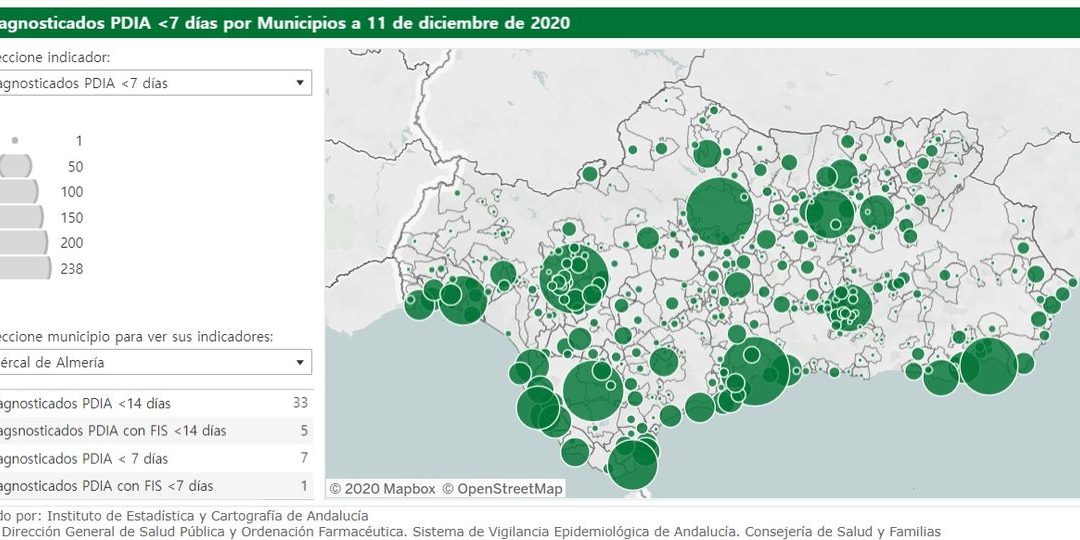Click the large Málaga bubble on the southern coast
Screen dimensions: 1080x540
click(756, 371)
